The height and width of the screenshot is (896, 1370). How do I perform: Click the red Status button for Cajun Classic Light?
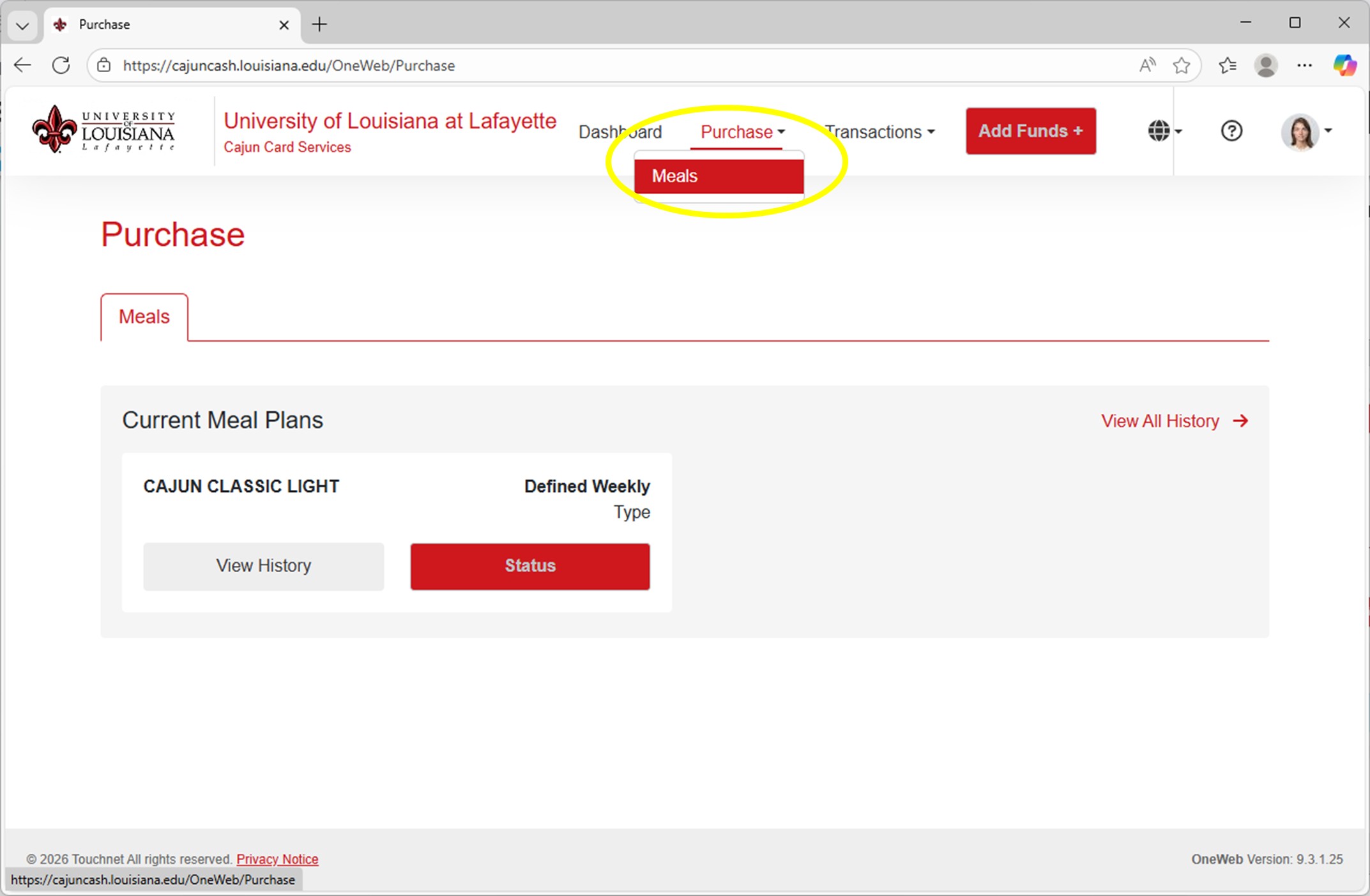529,566
